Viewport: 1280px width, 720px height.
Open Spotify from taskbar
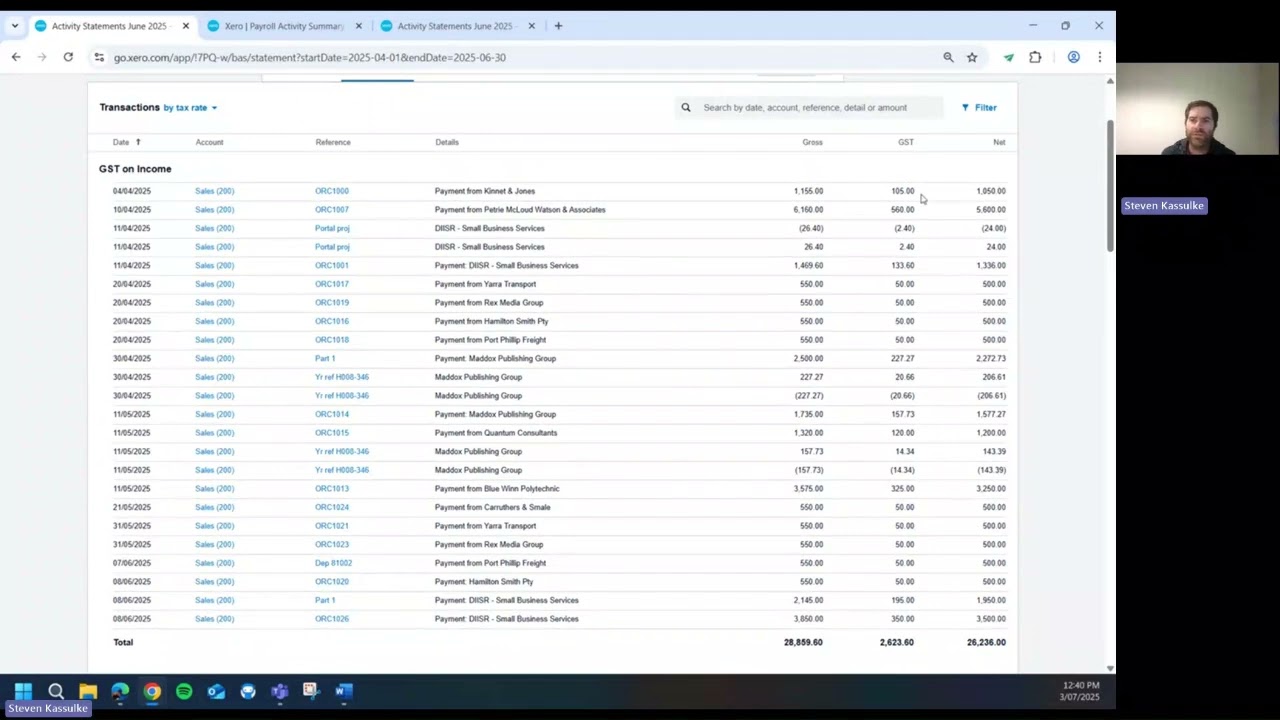184,691
